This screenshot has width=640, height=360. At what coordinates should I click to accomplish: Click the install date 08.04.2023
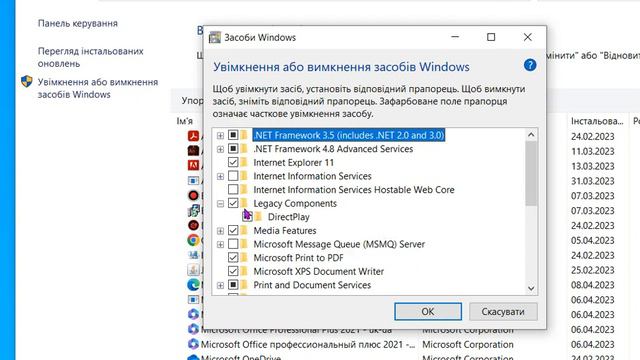[593, 285]
